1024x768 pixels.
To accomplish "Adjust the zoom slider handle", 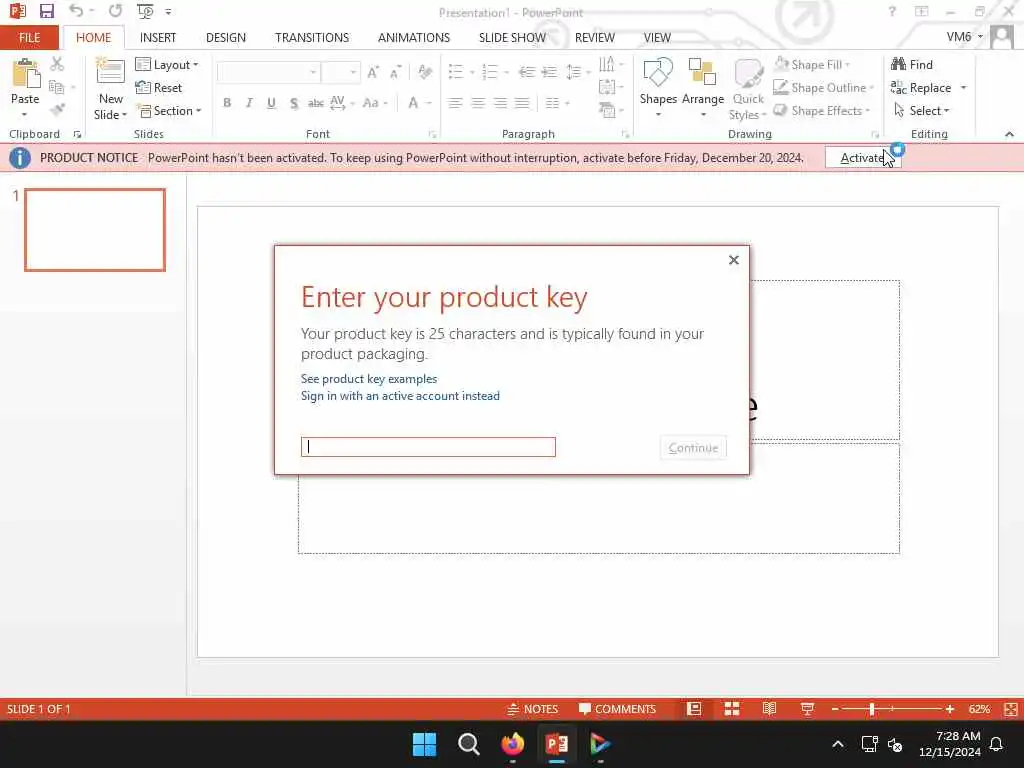I will pyautogui.click(x=872, y=709).
